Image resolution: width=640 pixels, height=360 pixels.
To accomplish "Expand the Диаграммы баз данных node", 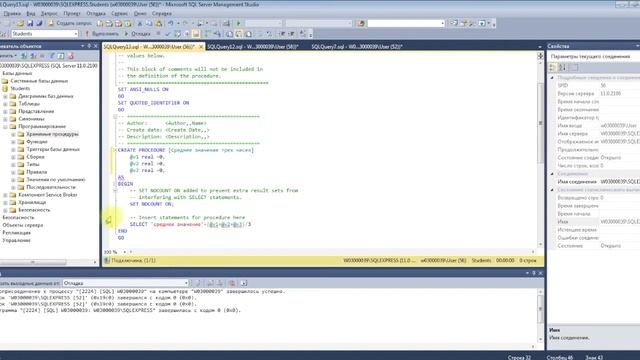I will tap(5, 96).
